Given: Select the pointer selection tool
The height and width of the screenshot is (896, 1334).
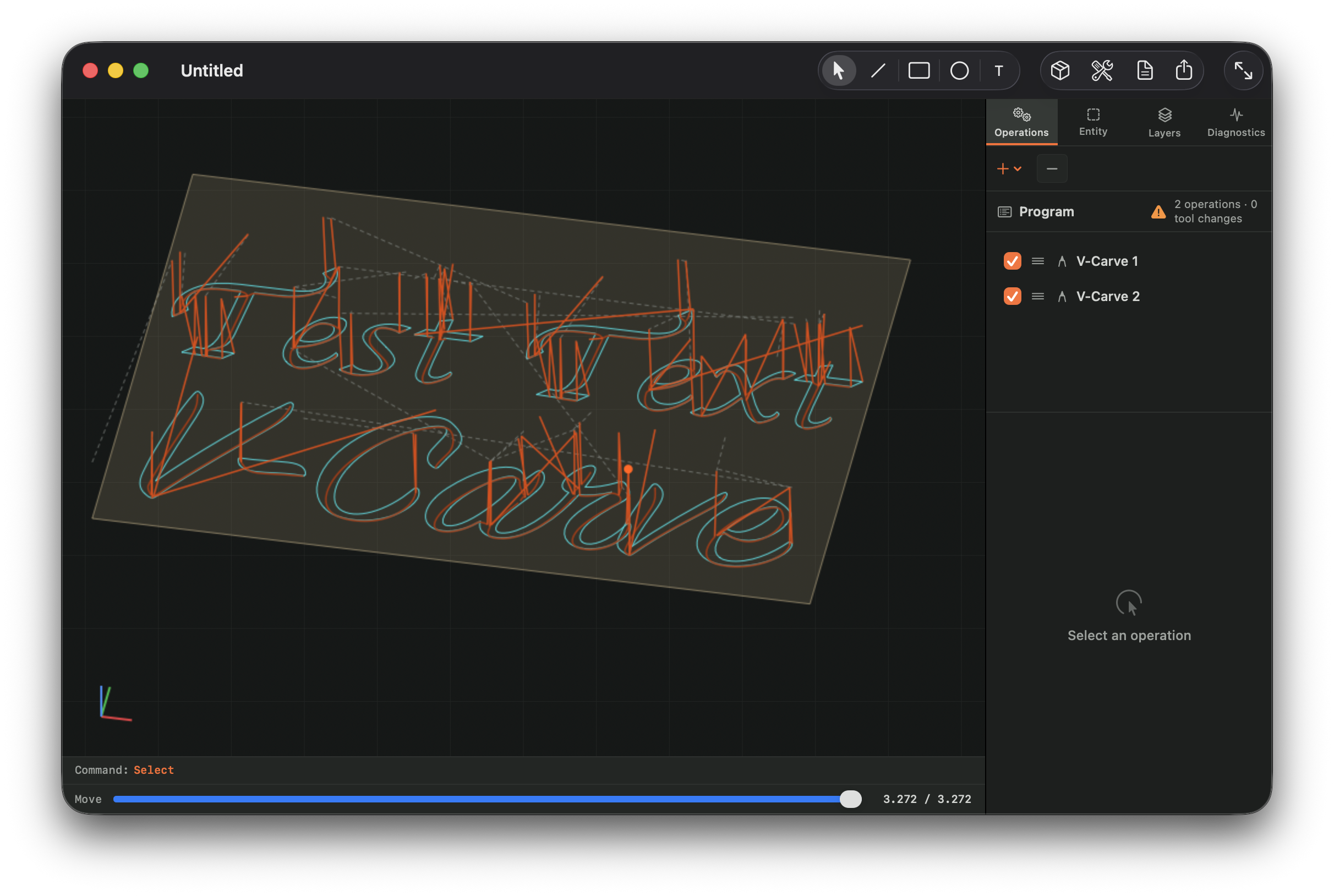Looking at the screenshot, I should click(838, 71).
